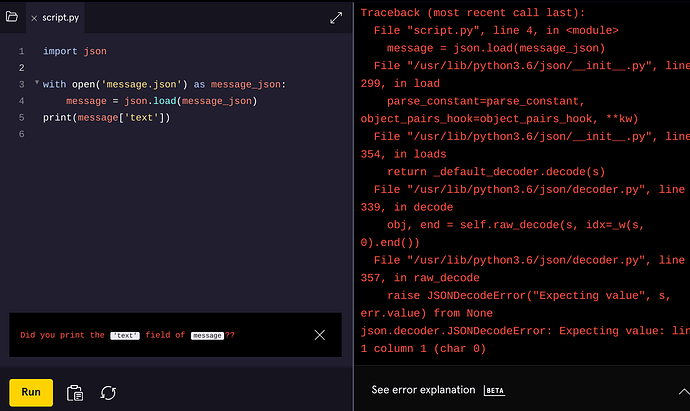Click the 'text' code tag in hint
This screenshot has height=411, width=690.
click(x=125, y=336)
